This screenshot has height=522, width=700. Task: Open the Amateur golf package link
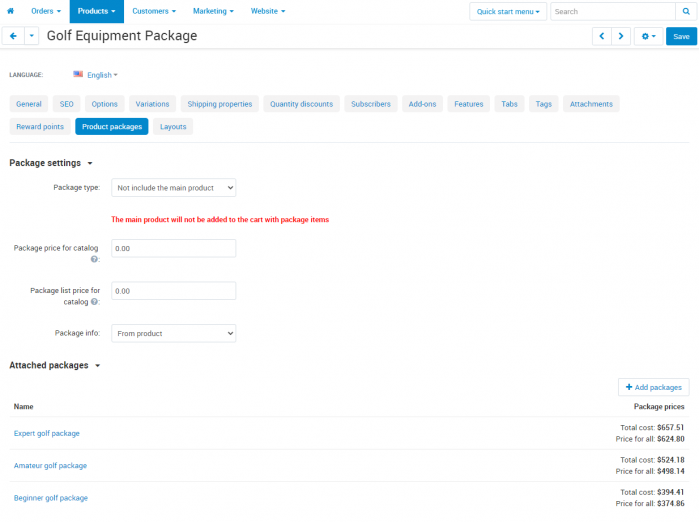pos(50,466)
